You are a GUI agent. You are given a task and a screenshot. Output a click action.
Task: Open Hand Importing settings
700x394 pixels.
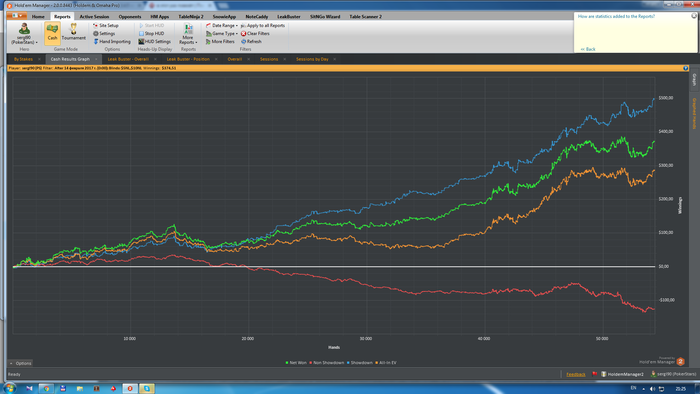tap(112, 41)
